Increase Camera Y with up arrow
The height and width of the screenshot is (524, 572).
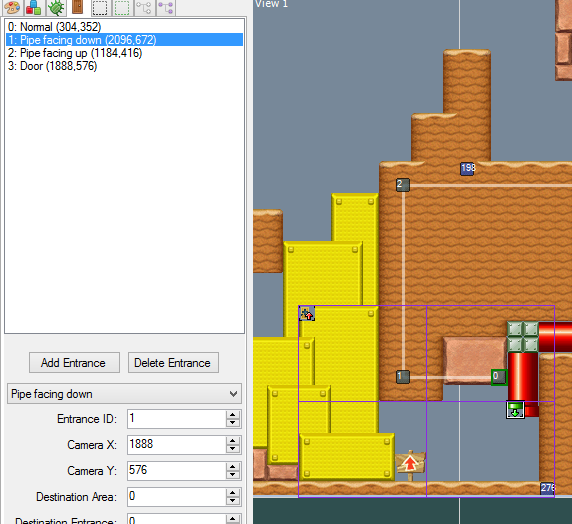[233, 466]
